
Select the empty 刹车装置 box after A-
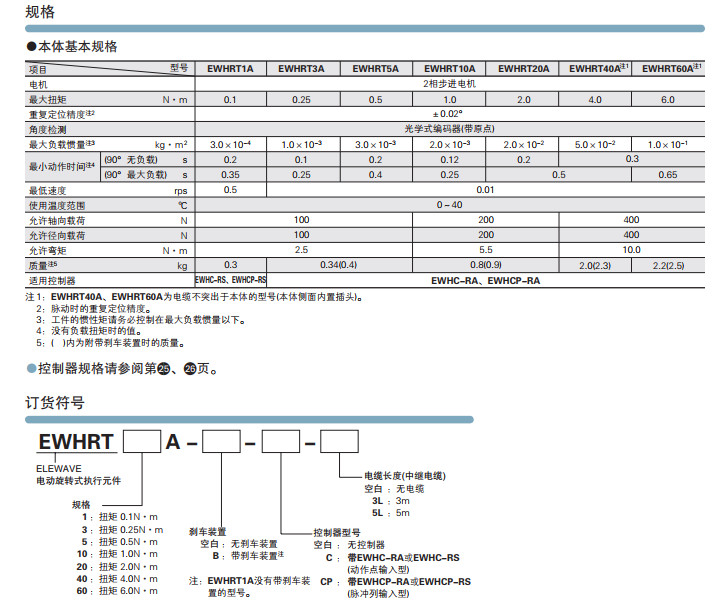tap(219, 441)
